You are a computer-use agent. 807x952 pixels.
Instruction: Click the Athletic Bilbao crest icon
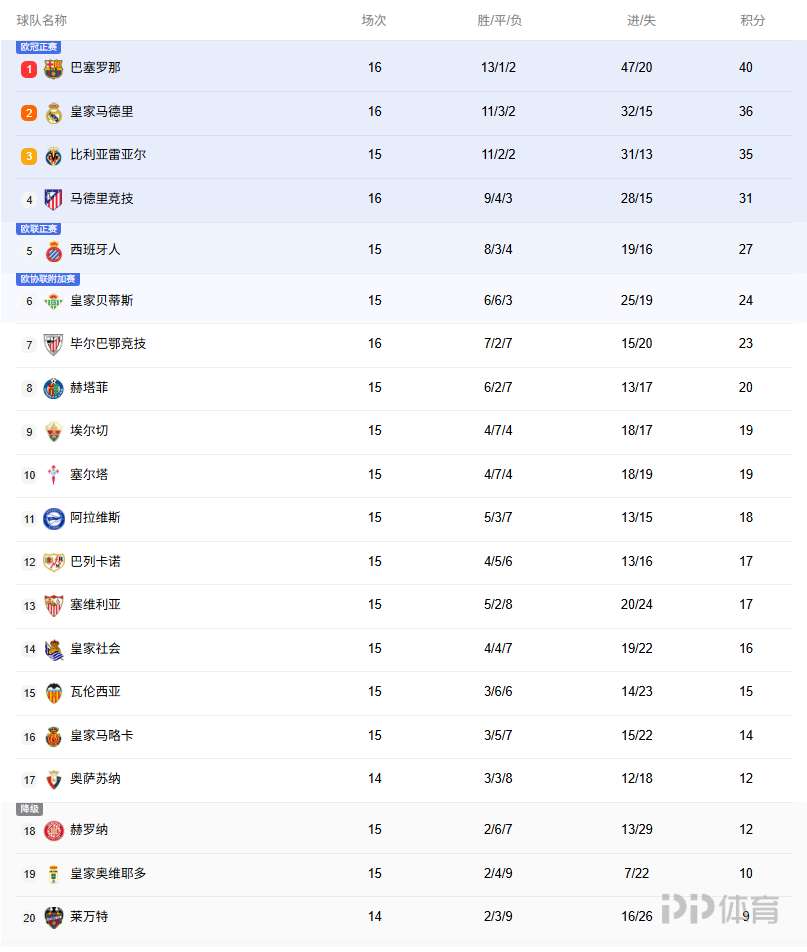(x=54, y=344)
